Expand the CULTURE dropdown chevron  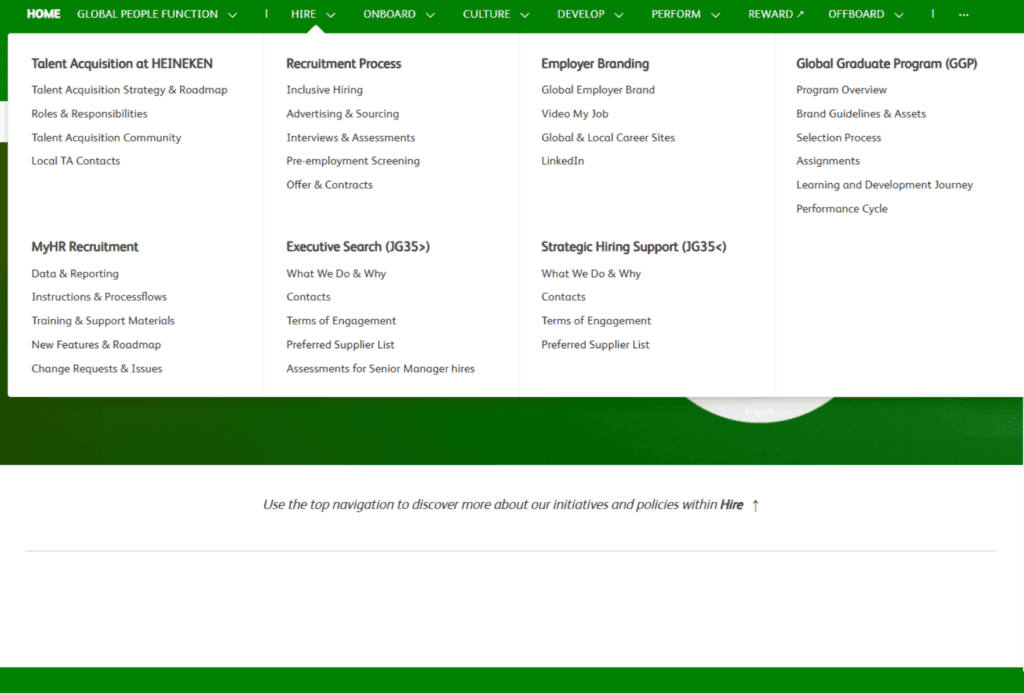[x=524, y=15]
